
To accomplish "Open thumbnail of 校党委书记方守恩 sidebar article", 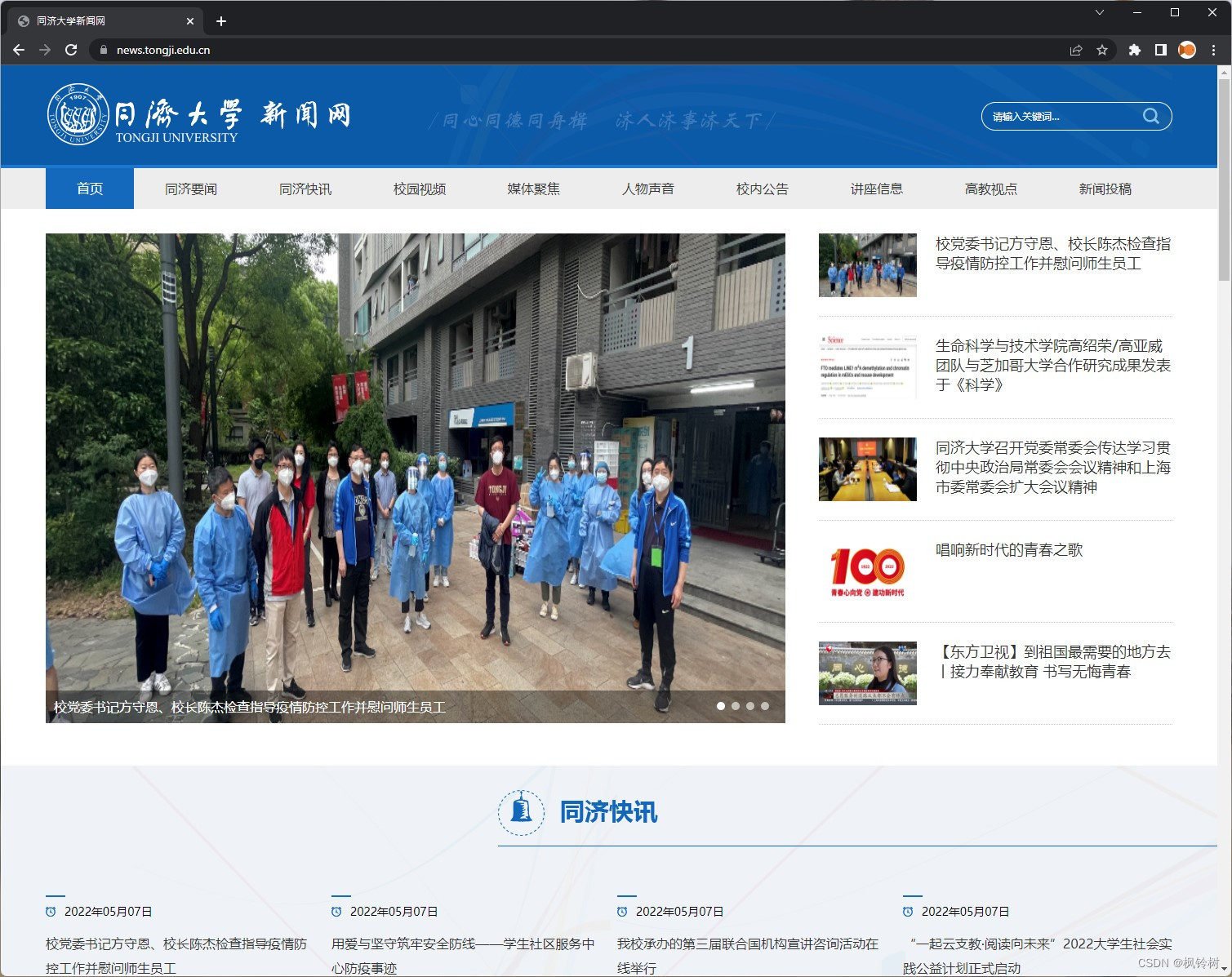I will point(868,265).
